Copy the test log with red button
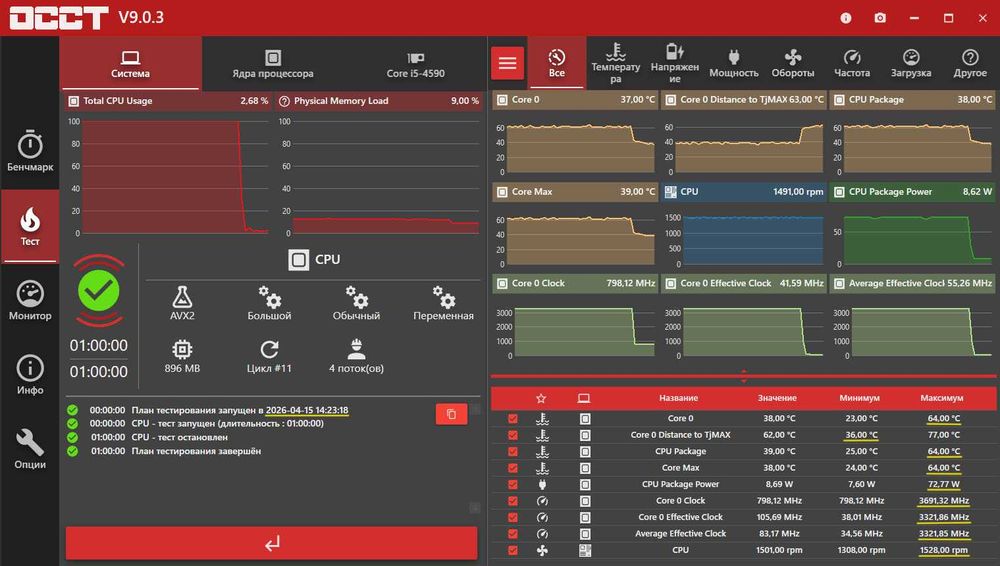This screenshot has width=1000, height=566. [452, 414]
